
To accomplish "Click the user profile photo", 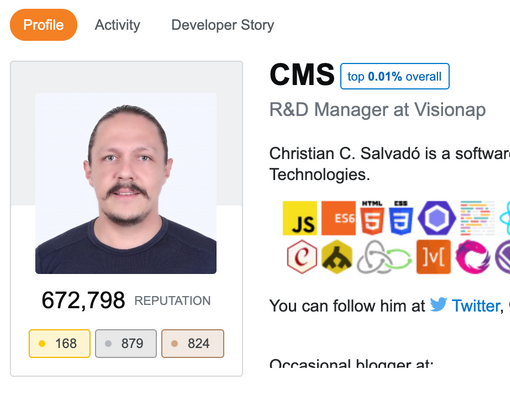I will coord(126,183).
